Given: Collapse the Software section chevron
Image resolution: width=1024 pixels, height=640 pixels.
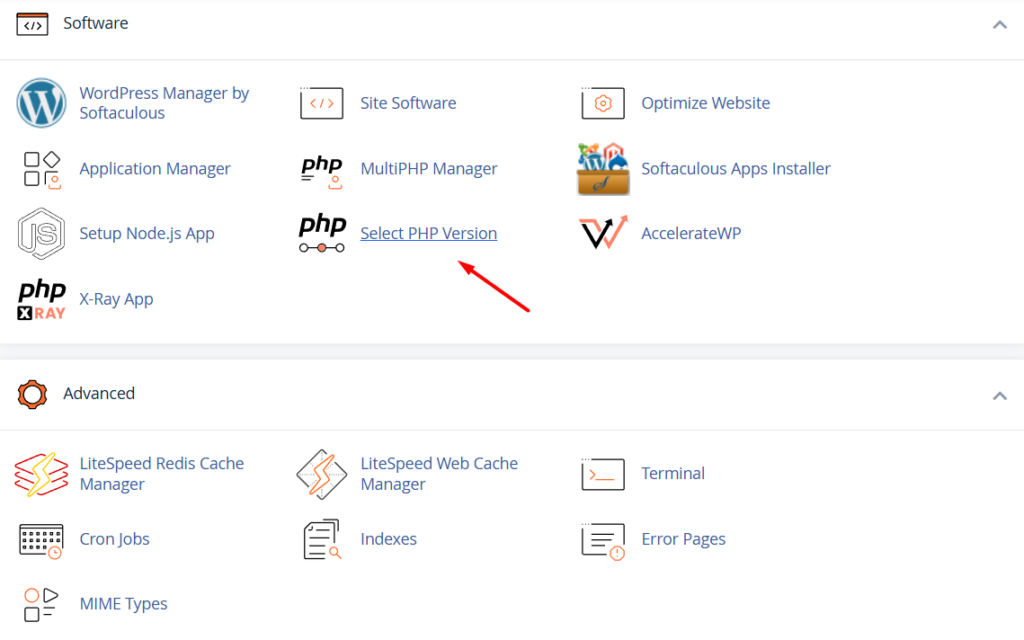Looking at the screenshot, I should pyautogui.click(x=999, y=24).
